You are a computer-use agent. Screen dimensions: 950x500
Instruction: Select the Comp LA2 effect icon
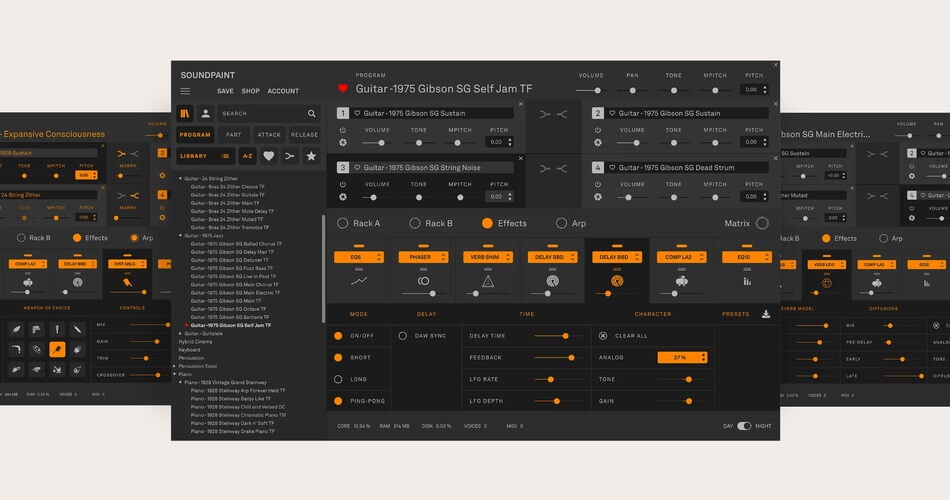click(x=682, y=281)
